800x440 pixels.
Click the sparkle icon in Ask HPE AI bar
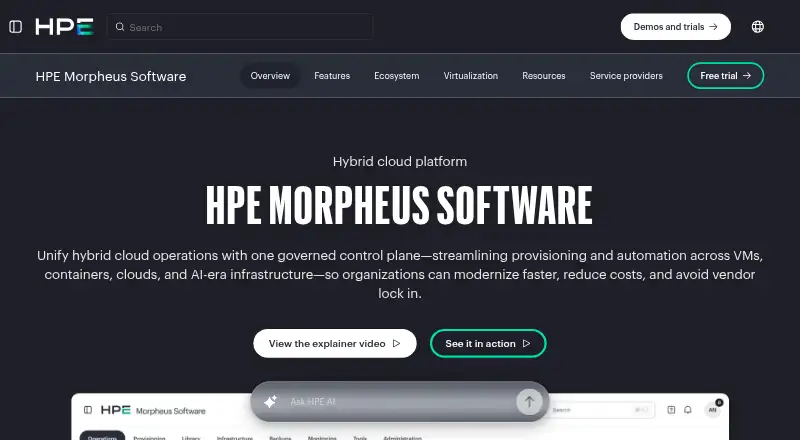click(x=270, y=402)
